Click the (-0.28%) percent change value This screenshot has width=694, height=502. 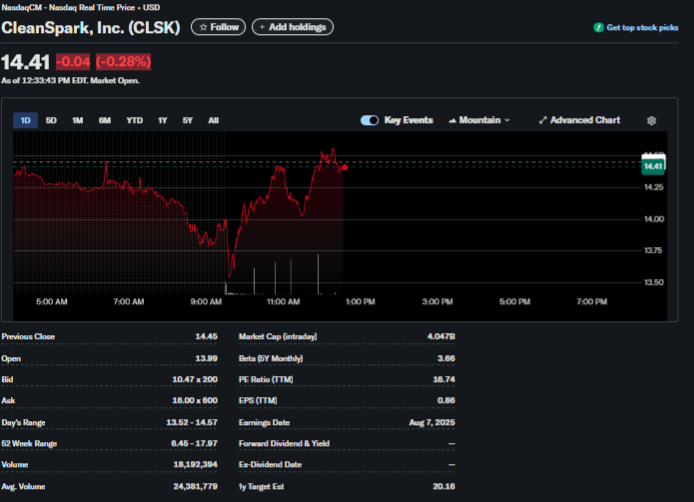[x=123, y=62]
